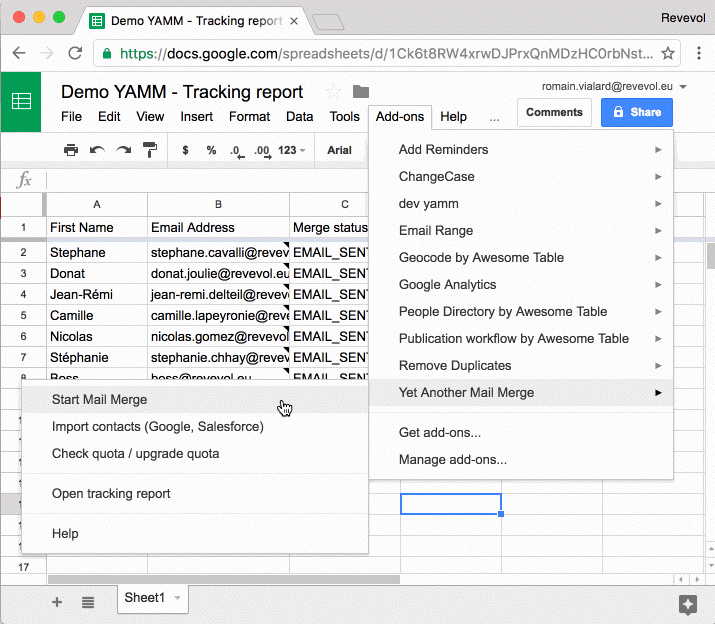
Task: Click the Print icon in the toolbar
Action: pyautogui.click(x=71, y=150)
